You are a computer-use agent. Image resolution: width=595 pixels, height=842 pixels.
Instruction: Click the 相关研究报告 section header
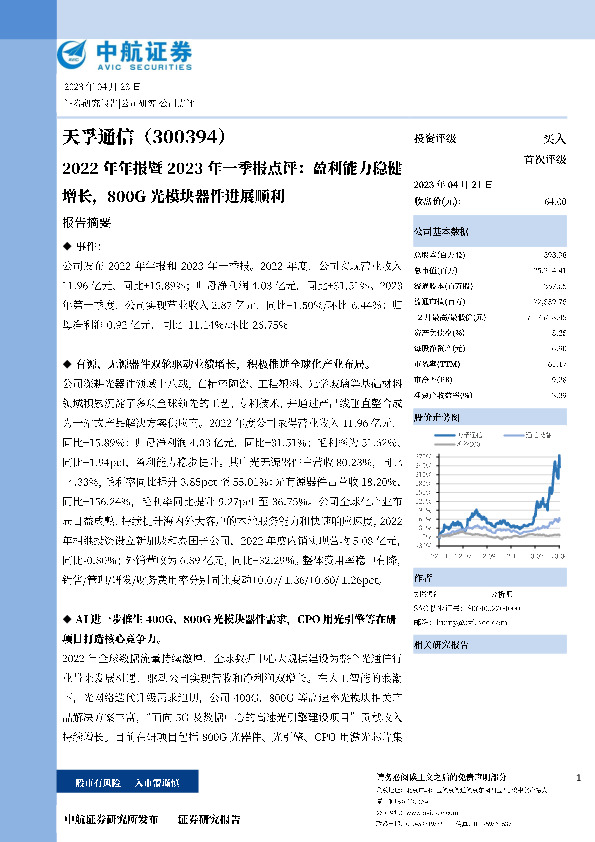click(490, 644)
